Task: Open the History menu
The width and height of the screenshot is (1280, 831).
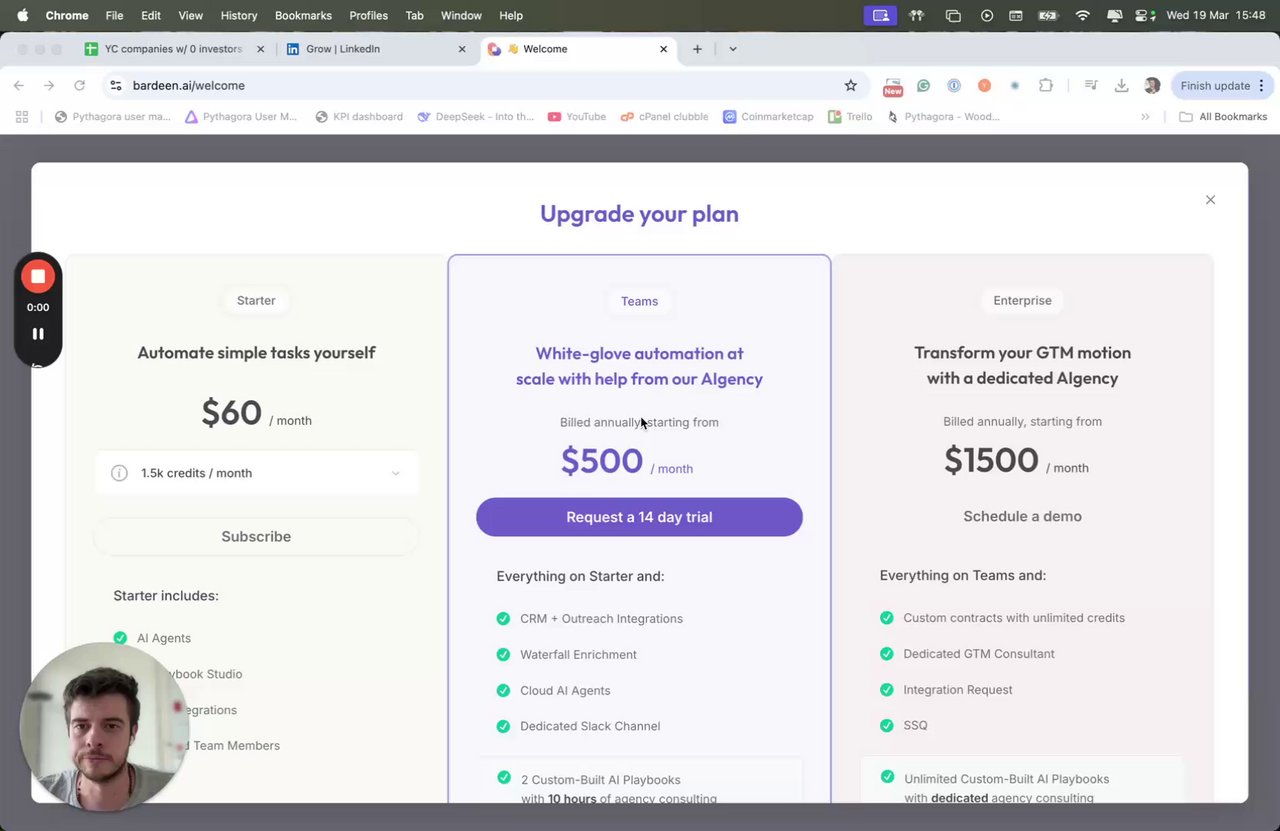Action: [239, 15]
